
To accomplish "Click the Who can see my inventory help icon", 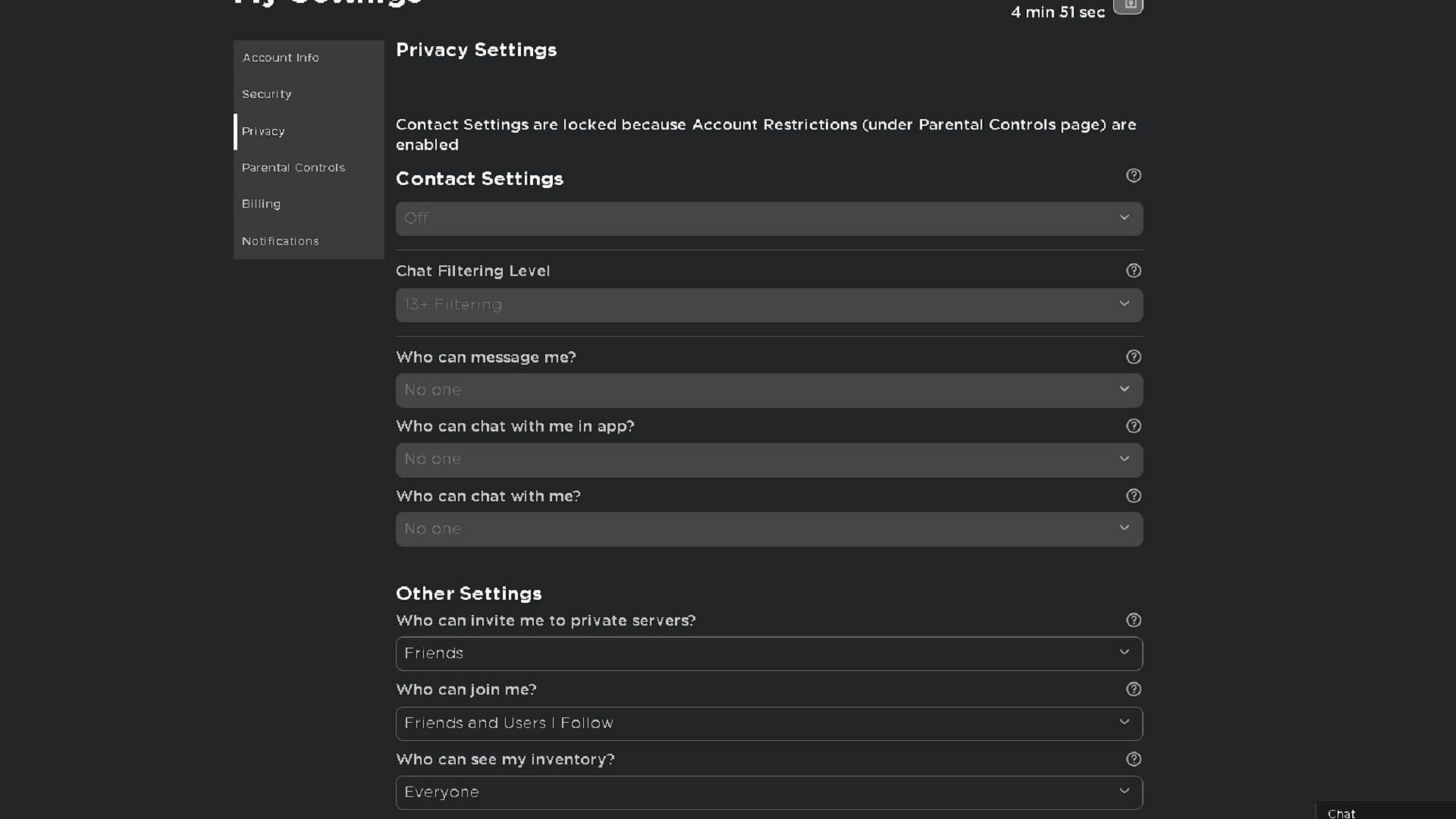I will [x=1133, y=759].
